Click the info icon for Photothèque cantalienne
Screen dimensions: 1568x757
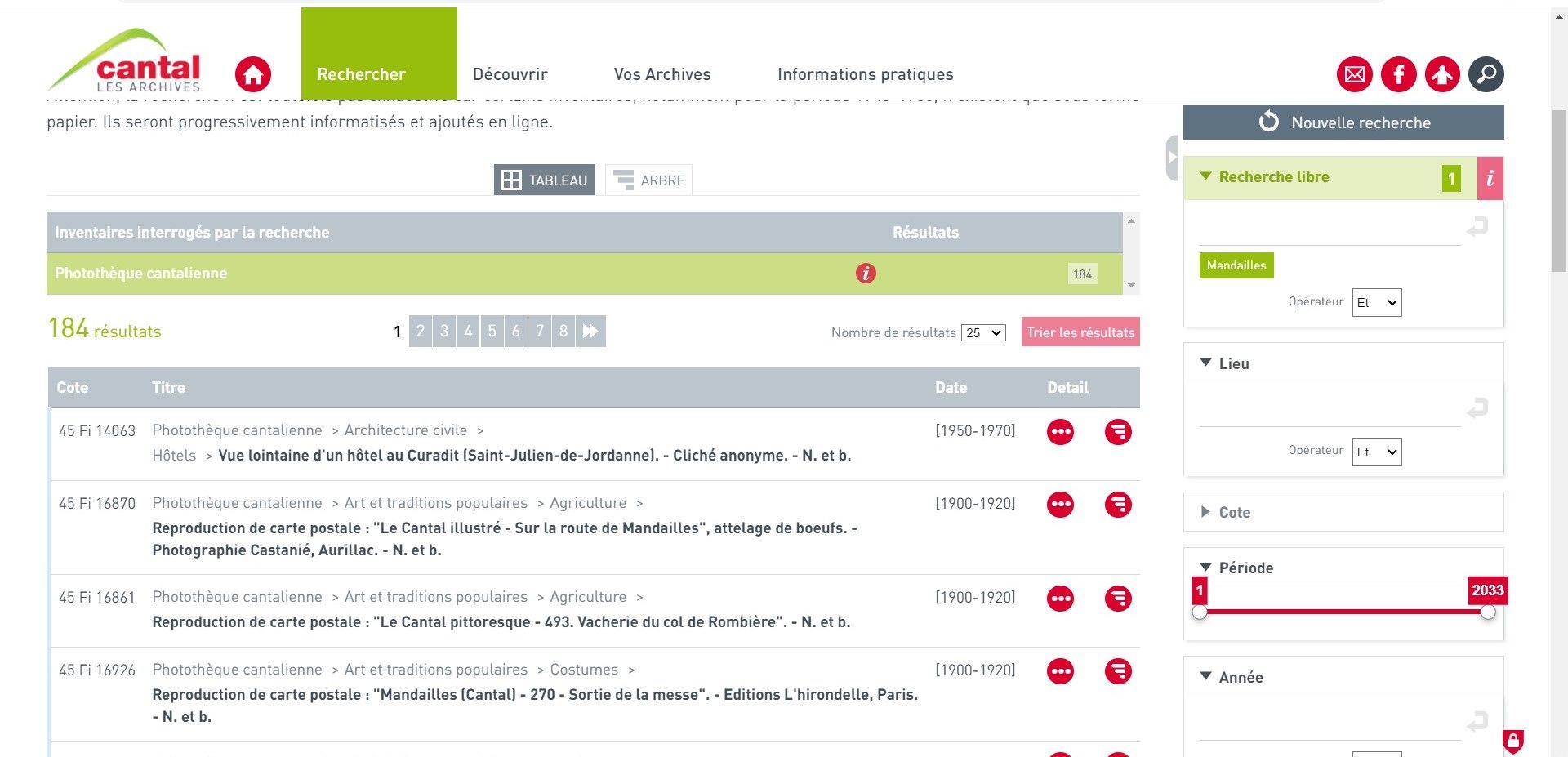[866, 274]
